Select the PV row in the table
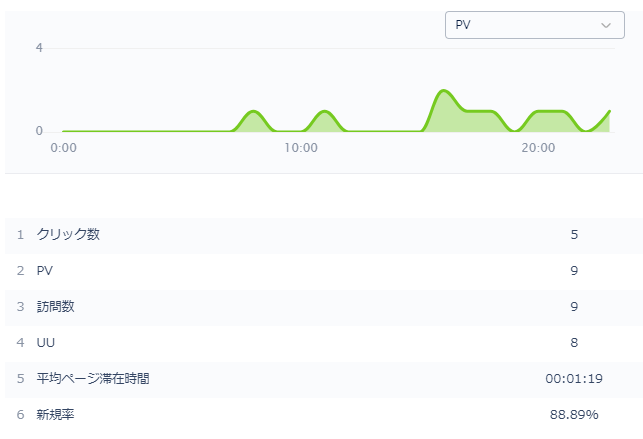643x439 pixels. [x=322, y=271]
